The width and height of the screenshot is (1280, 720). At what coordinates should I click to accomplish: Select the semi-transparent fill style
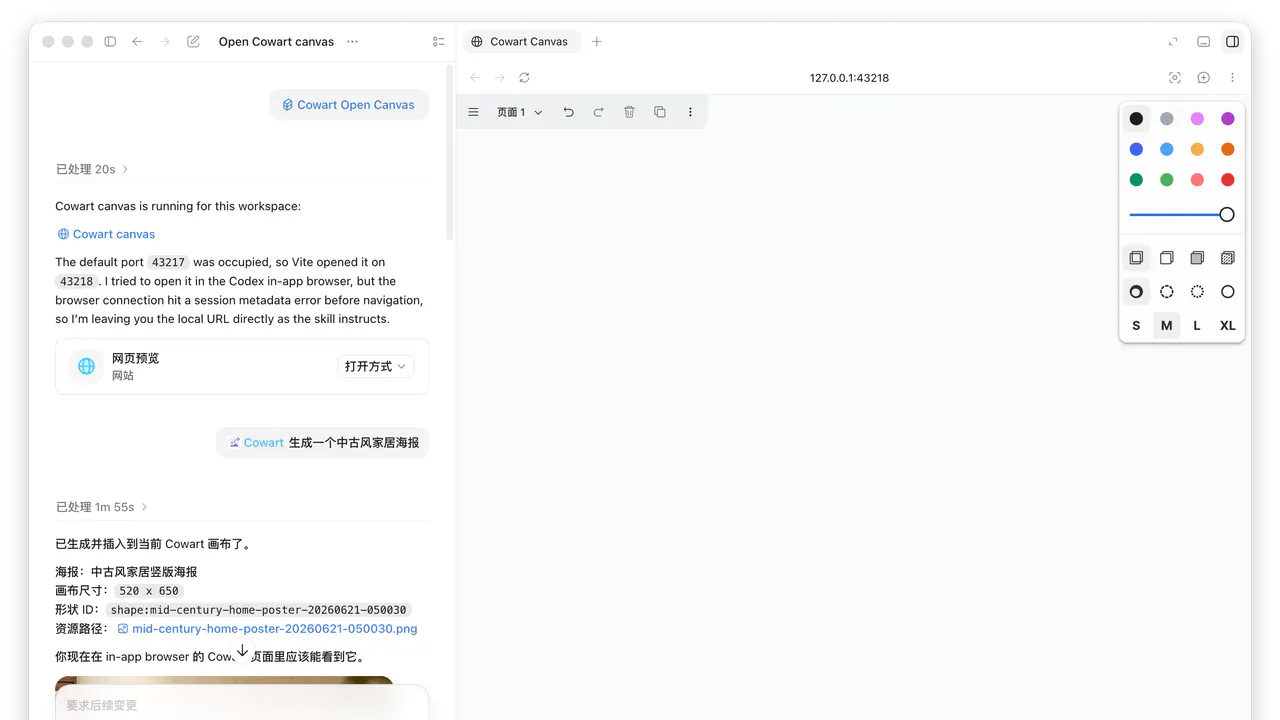(1167, 258)
